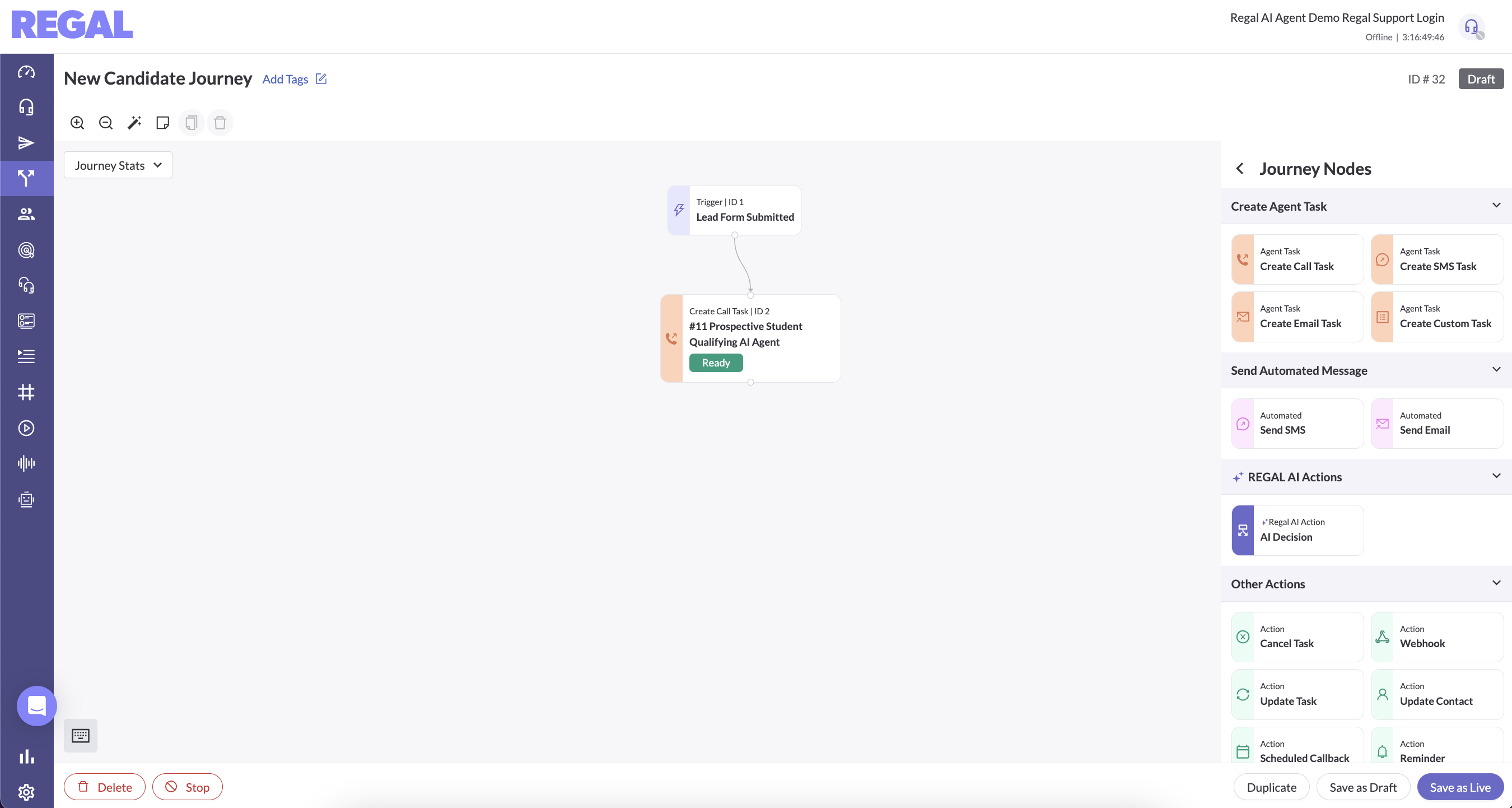
Task: Click Save as Live
Action: coord(1460,787)
